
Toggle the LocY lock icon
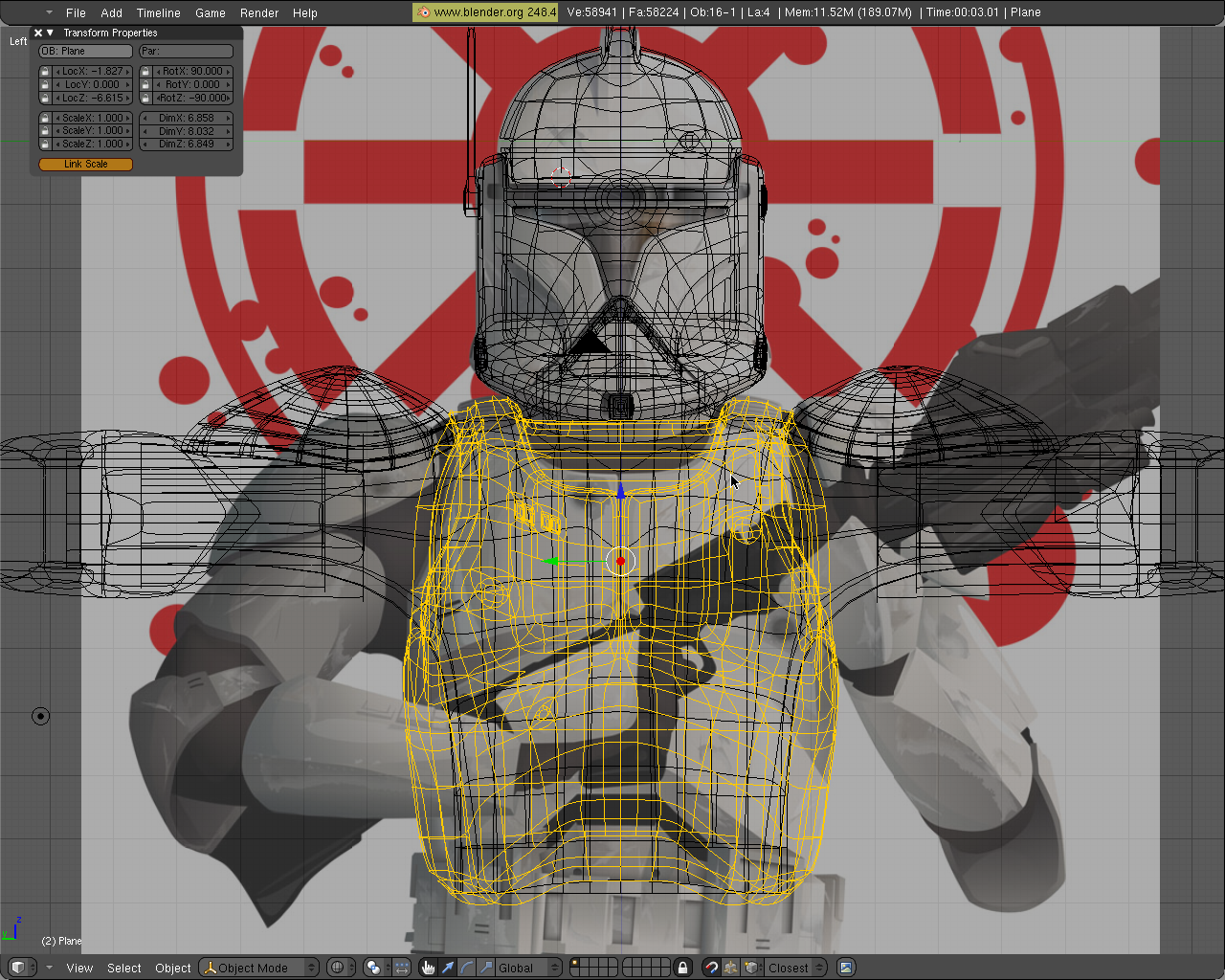pyautogui.click(x=45, y=84)
